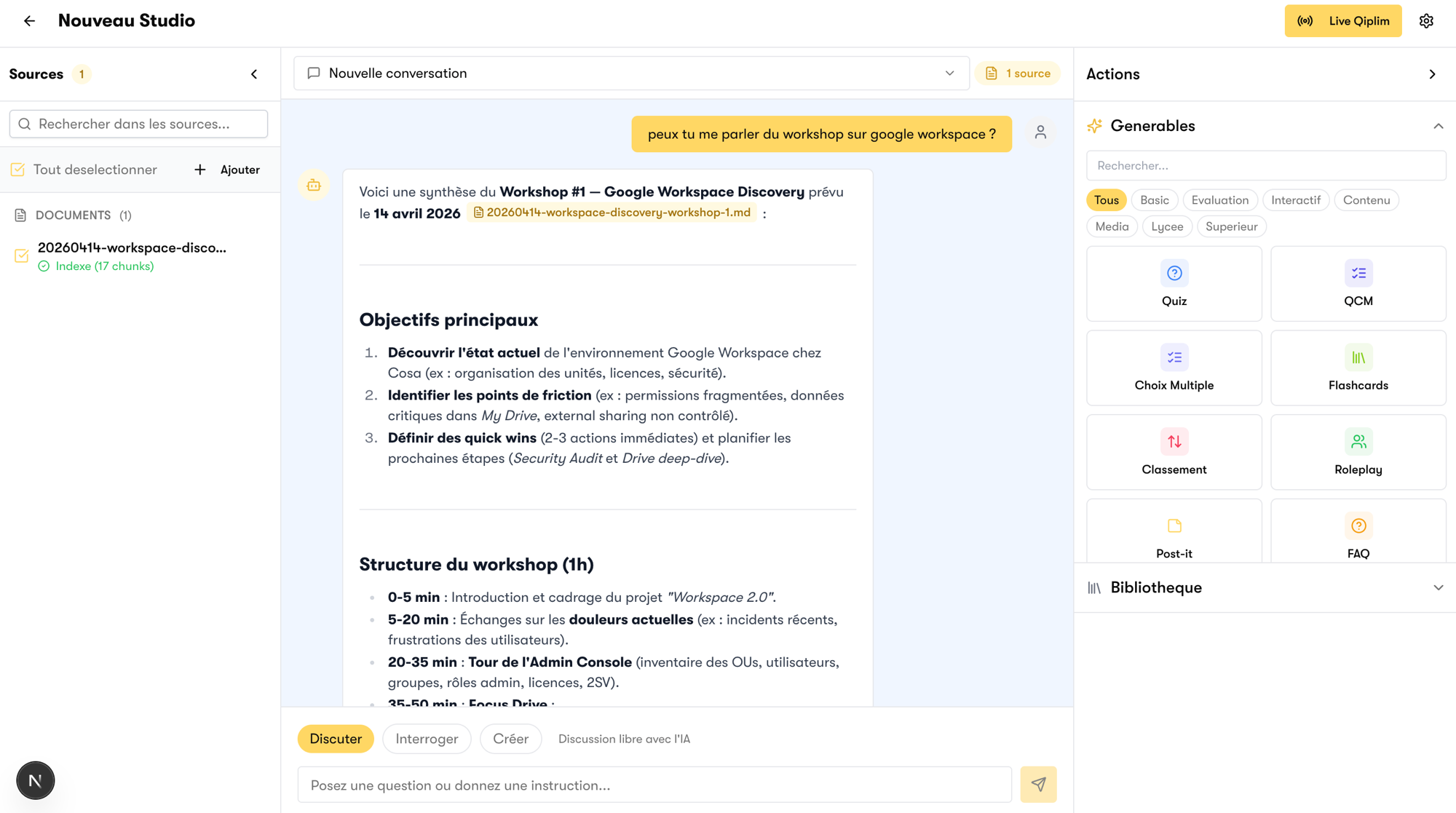Click the assistant bot avatar icon

click(314, 186)
